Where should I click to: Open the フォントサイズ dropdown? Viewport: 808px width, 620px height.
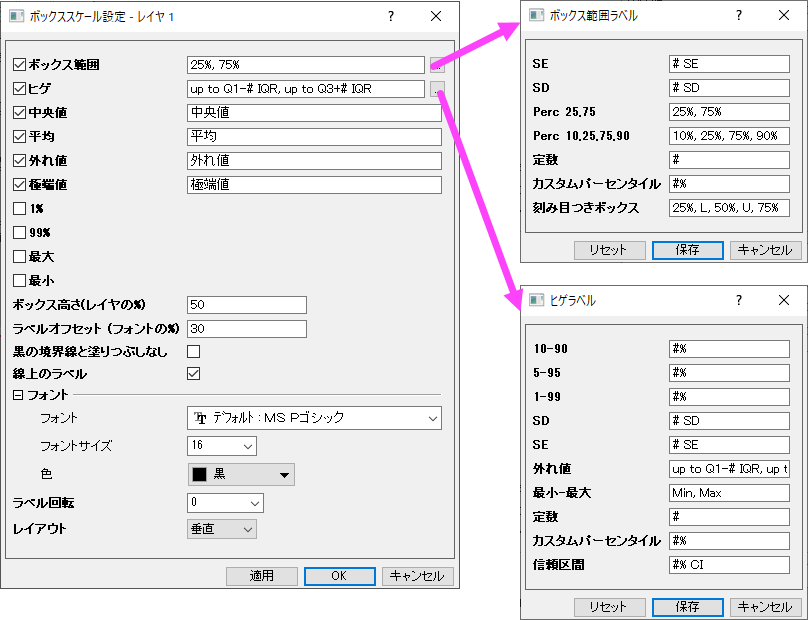222,446
